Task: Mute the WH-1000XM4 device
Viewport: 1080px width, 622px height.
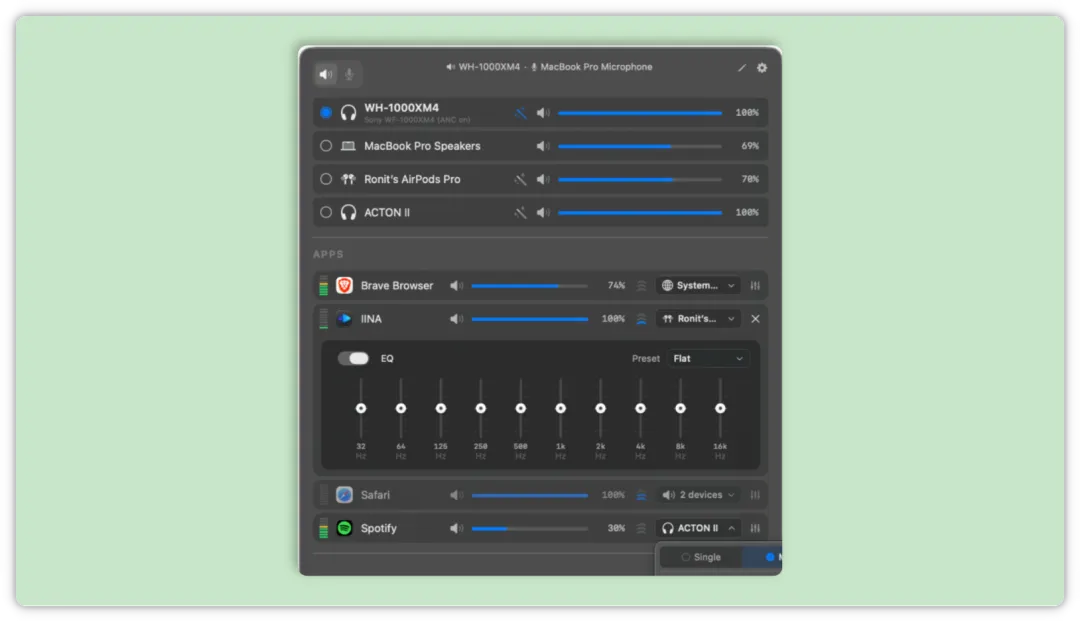Action: point(543,112)
